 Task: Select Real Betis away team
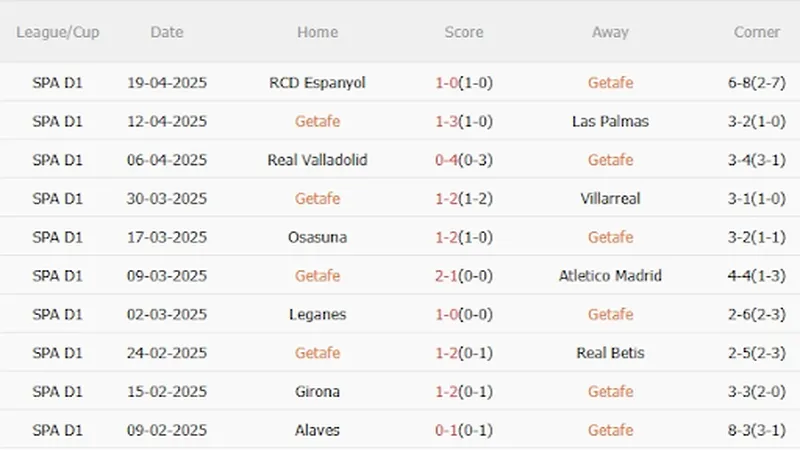(x=610, y=353)
